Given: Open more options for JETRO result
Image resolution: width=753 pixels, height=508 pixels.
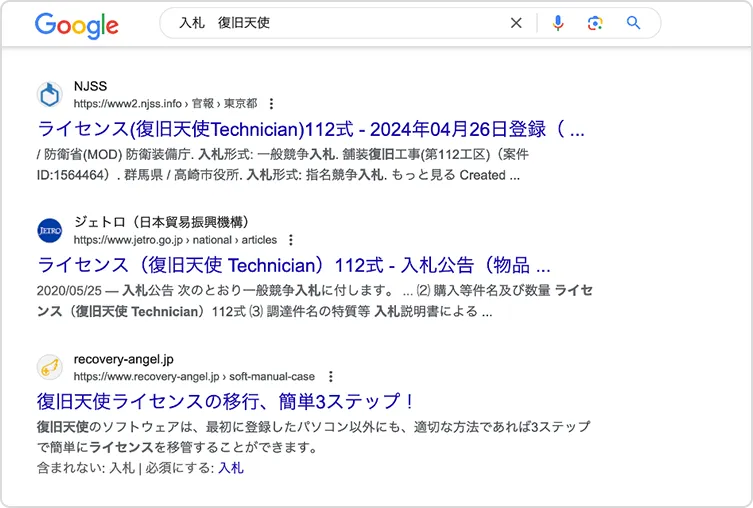Looking at the screenshot, I should [291, 240].
